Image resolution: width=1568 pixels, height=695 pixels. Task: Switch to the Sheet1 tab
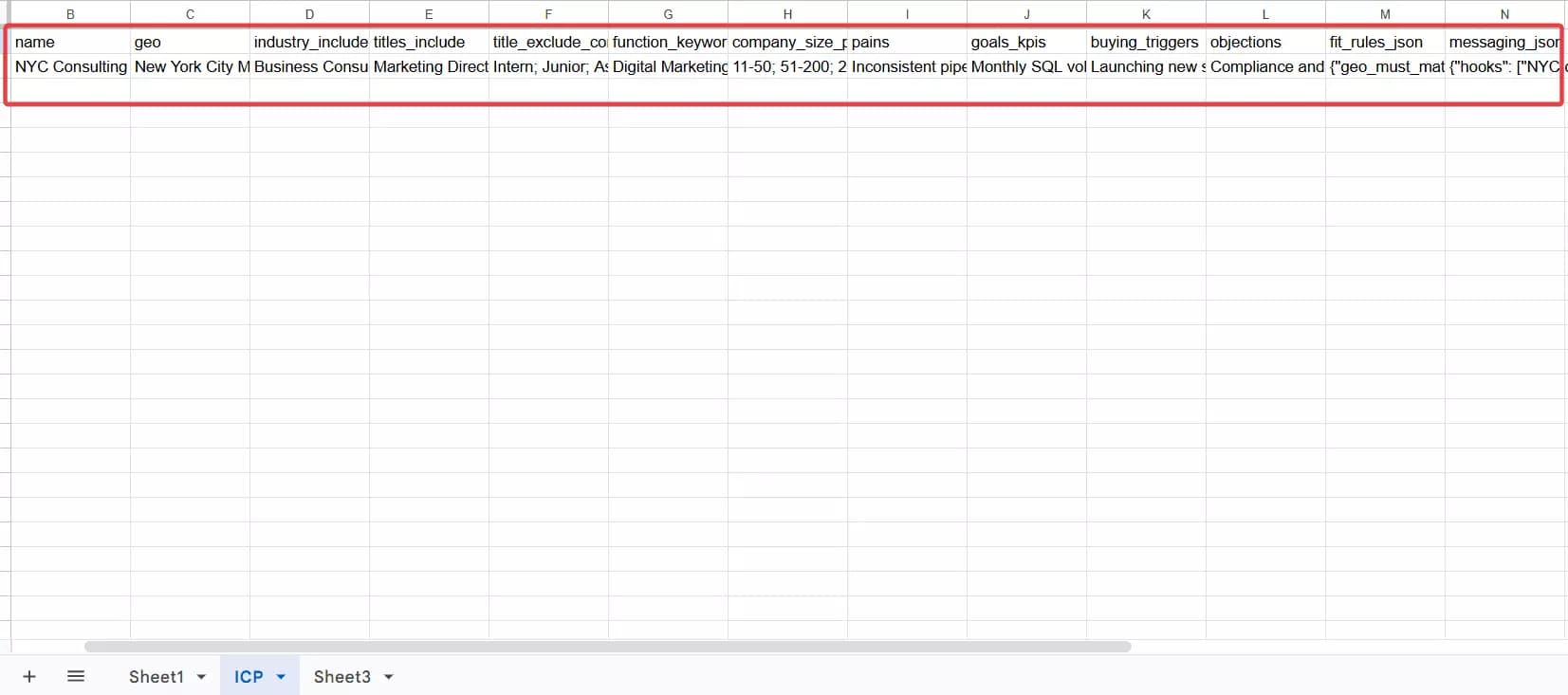(x=156, y=676)
